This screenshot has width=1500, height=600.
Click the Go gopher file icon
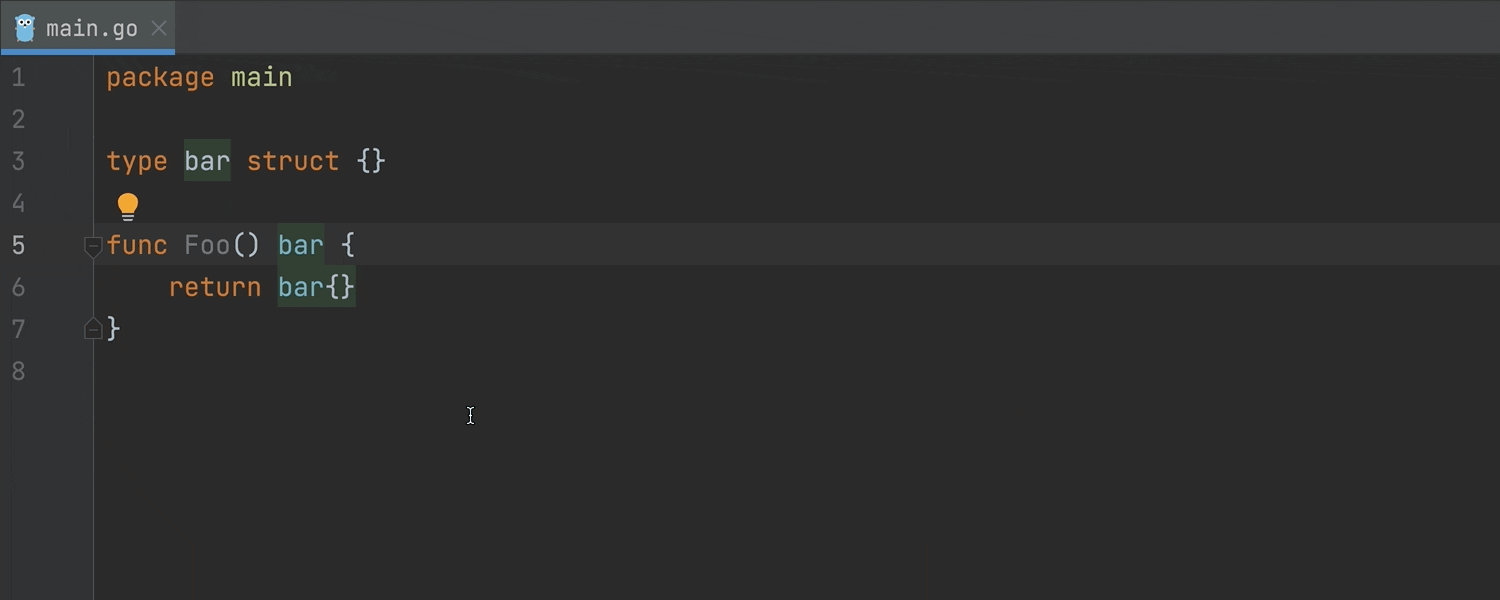[x=25, y=28]
